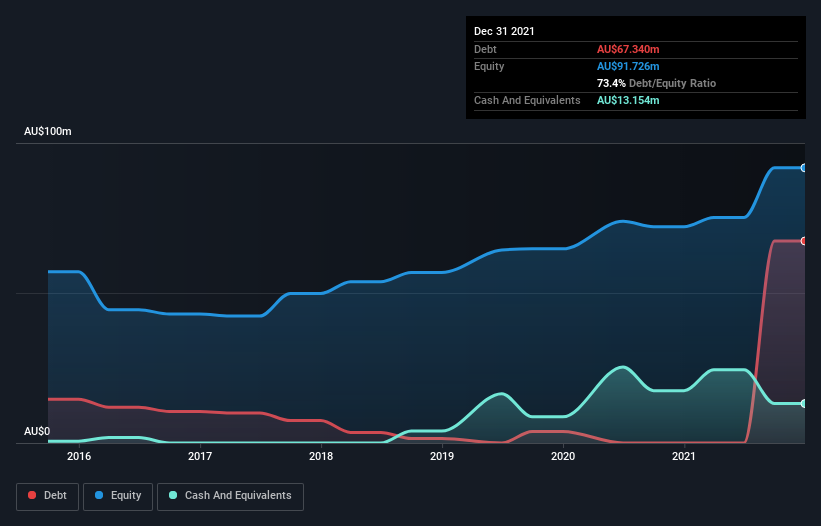Click the 2017 x-axis label

coord(200,456)
